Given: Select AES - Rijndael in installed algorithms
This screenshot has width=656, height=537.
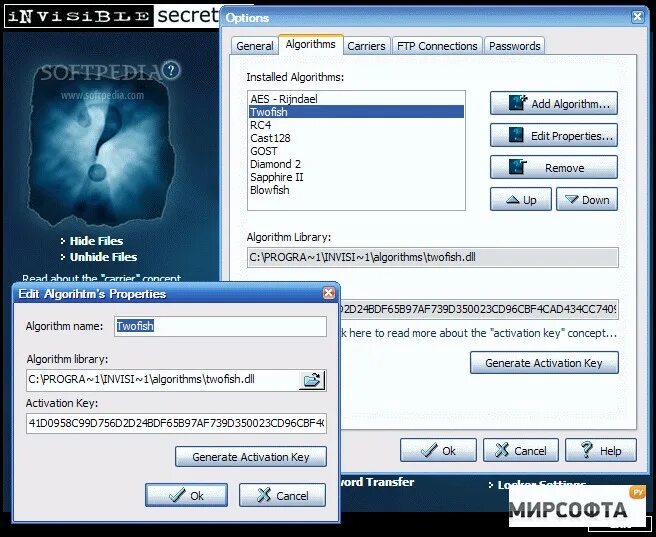Looking at the screenshot, I should coord(356,99).
